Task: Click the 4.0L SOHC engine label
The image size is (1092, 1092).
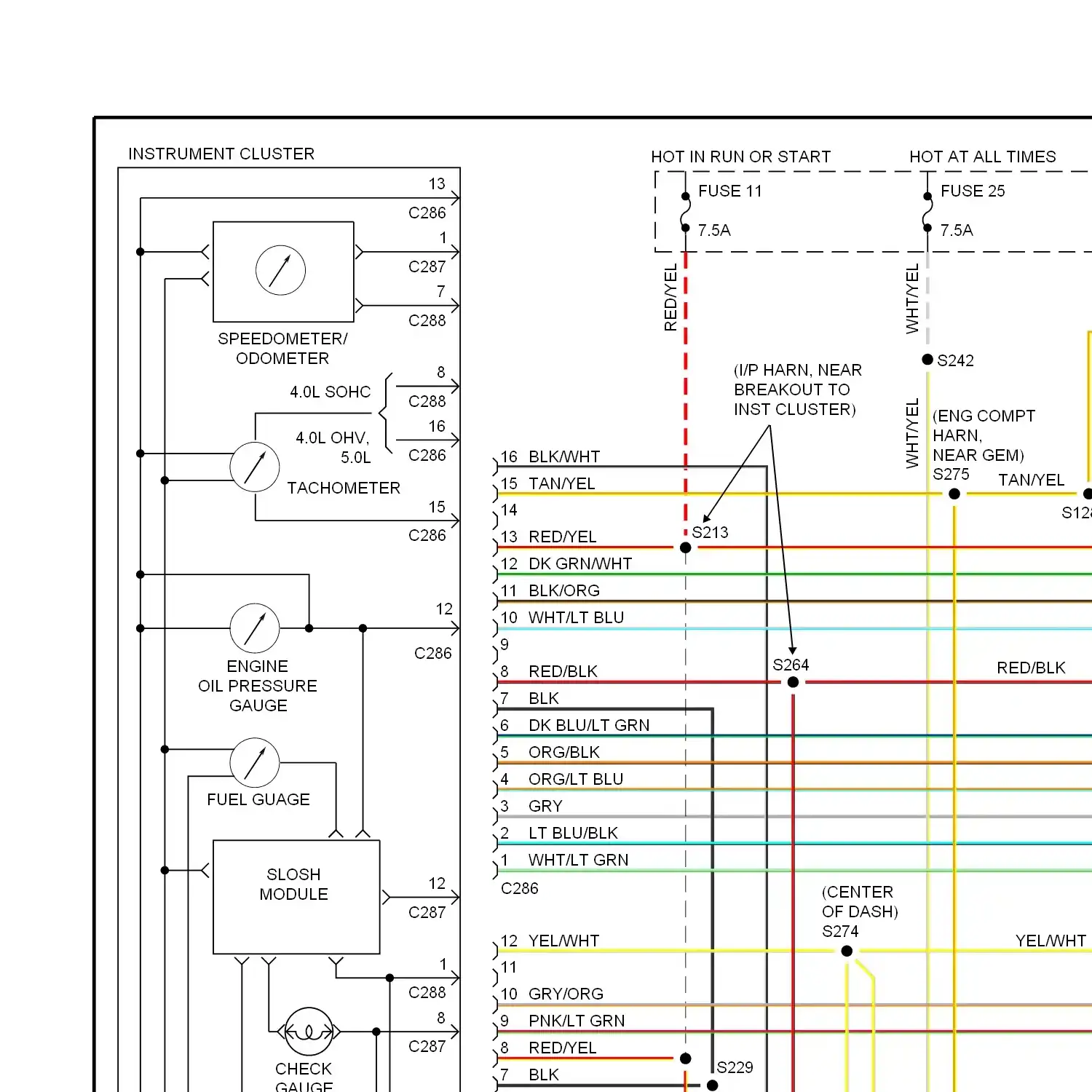Action: click(x=331, y=392)
